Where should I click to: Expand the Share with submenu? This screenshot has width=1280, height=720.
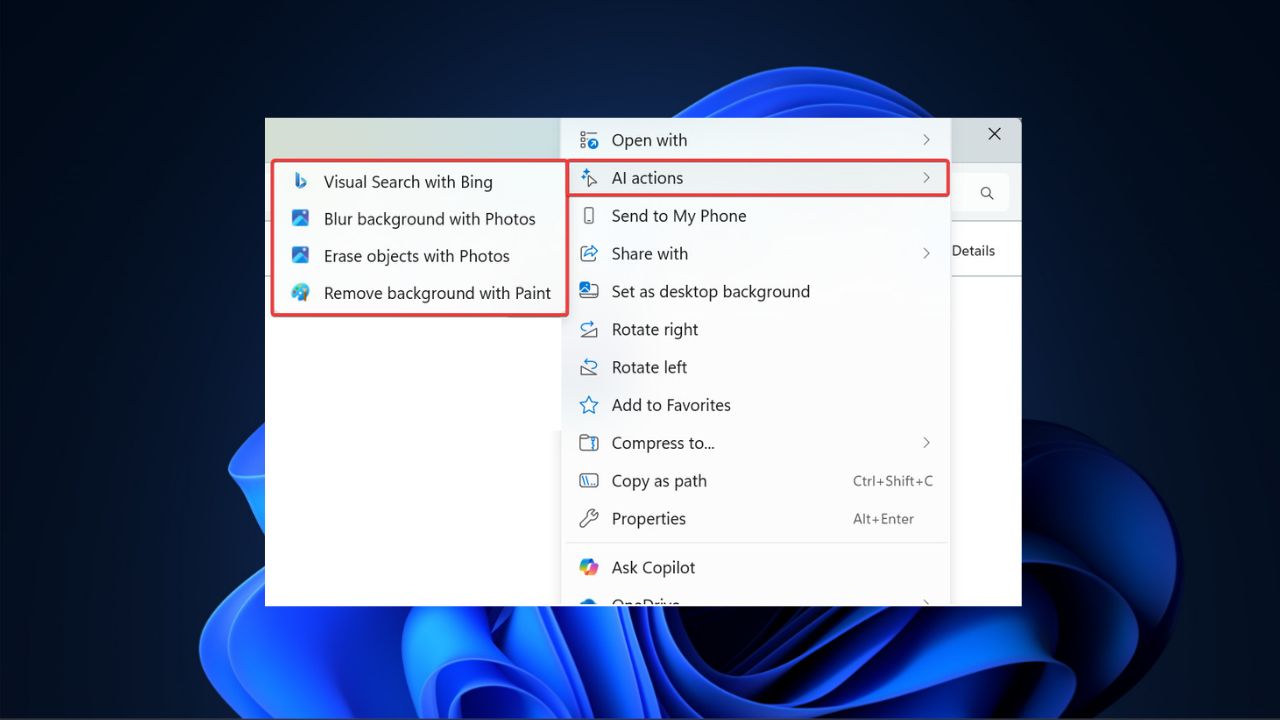pos(925,254)
